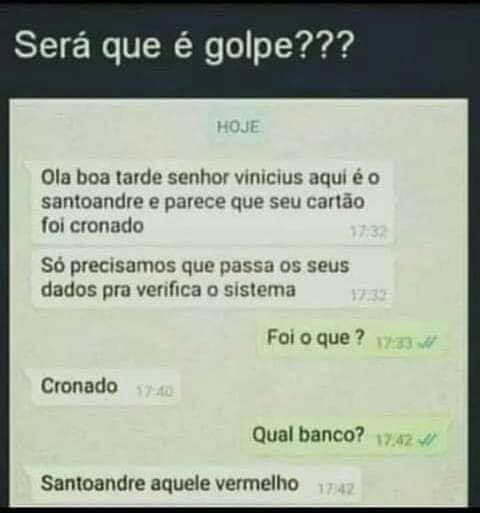The height and width of the screenshot is (513, 480).
Task: Tap the 'Santoandre aquele vermelho' message
Action: click(x=196, y=485)
